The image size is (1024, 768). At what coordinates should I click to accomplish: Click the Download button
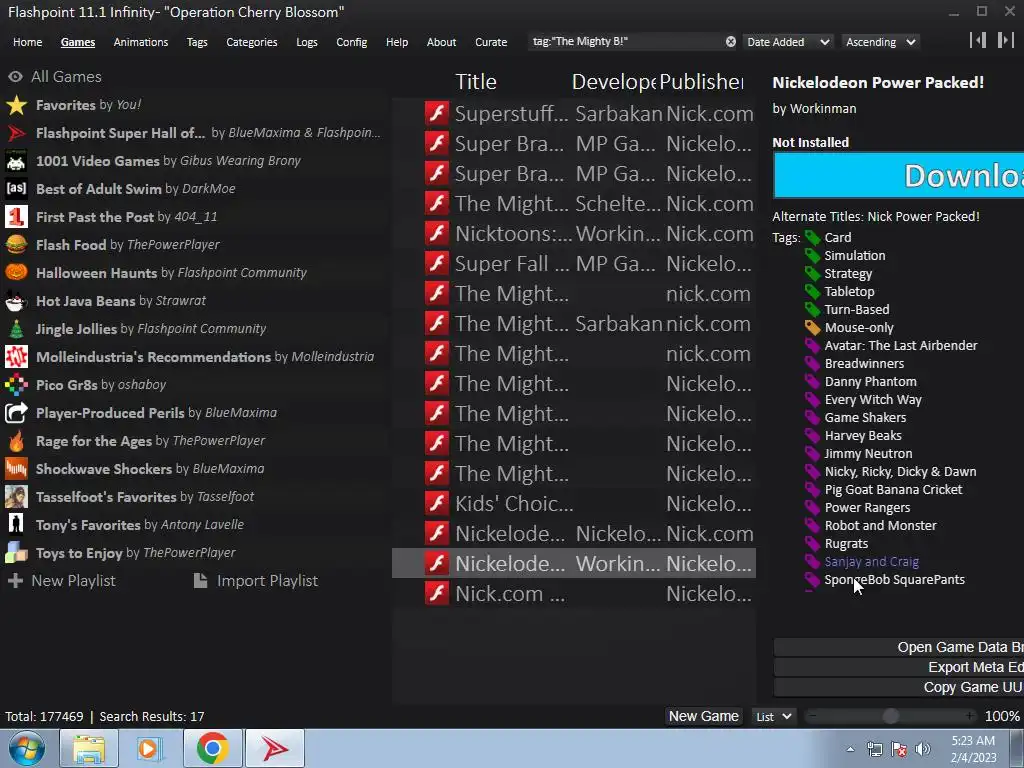(x=899, y=175)
